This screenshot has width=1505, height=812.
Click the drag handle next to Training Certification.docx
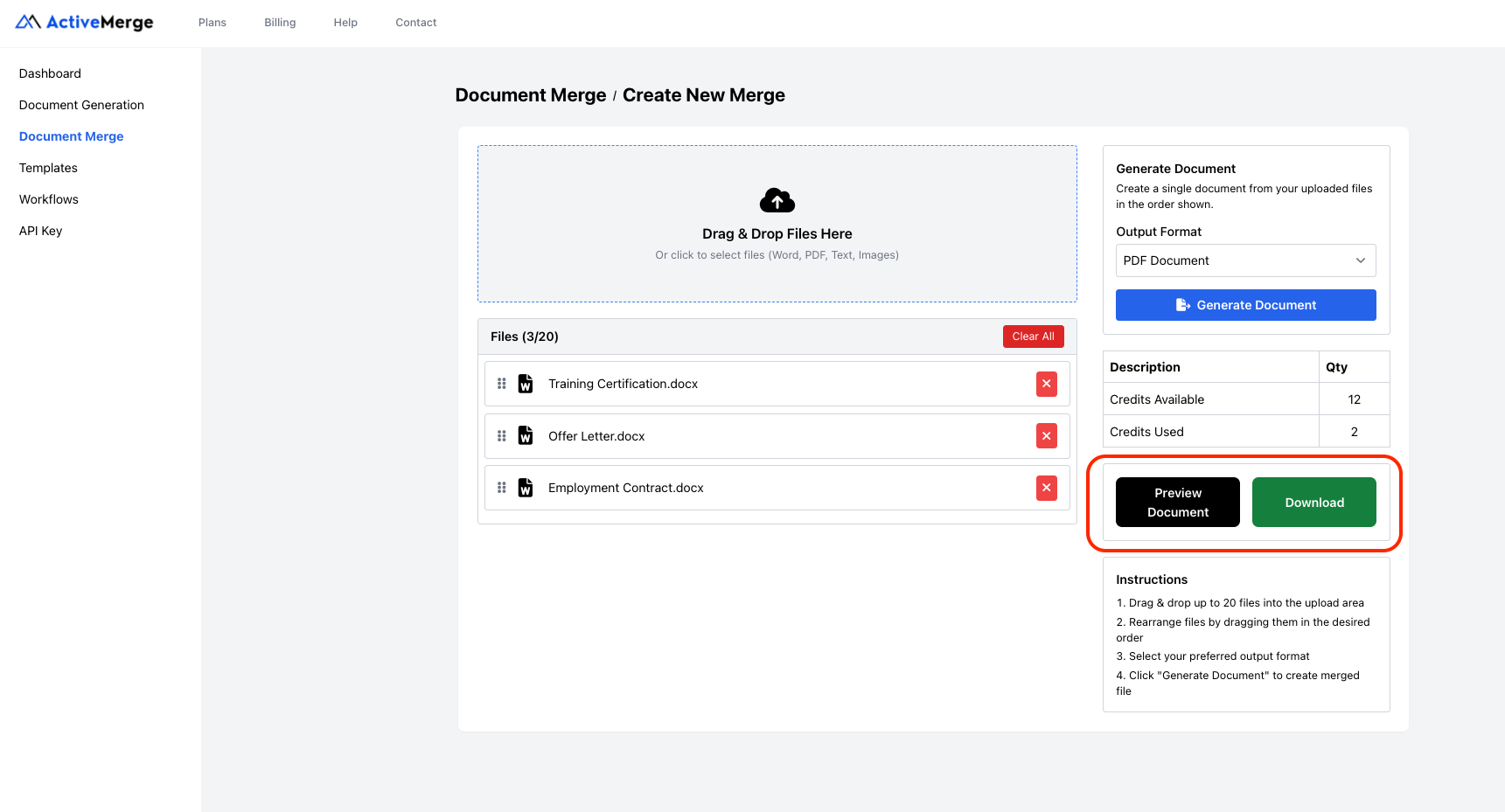coord(502,384)
